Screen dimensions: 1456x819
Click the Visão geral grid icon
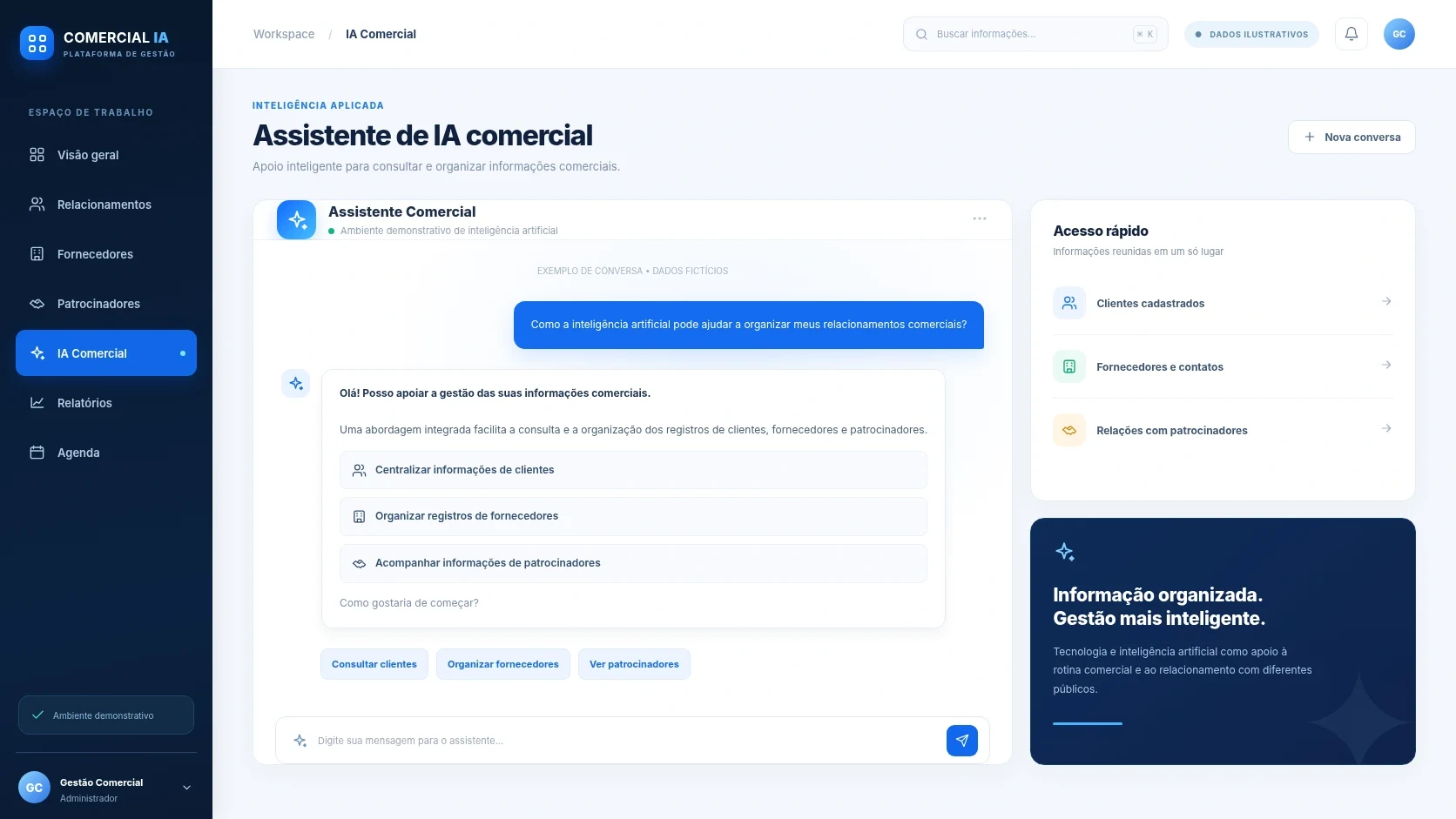click(x=37, y=155)
